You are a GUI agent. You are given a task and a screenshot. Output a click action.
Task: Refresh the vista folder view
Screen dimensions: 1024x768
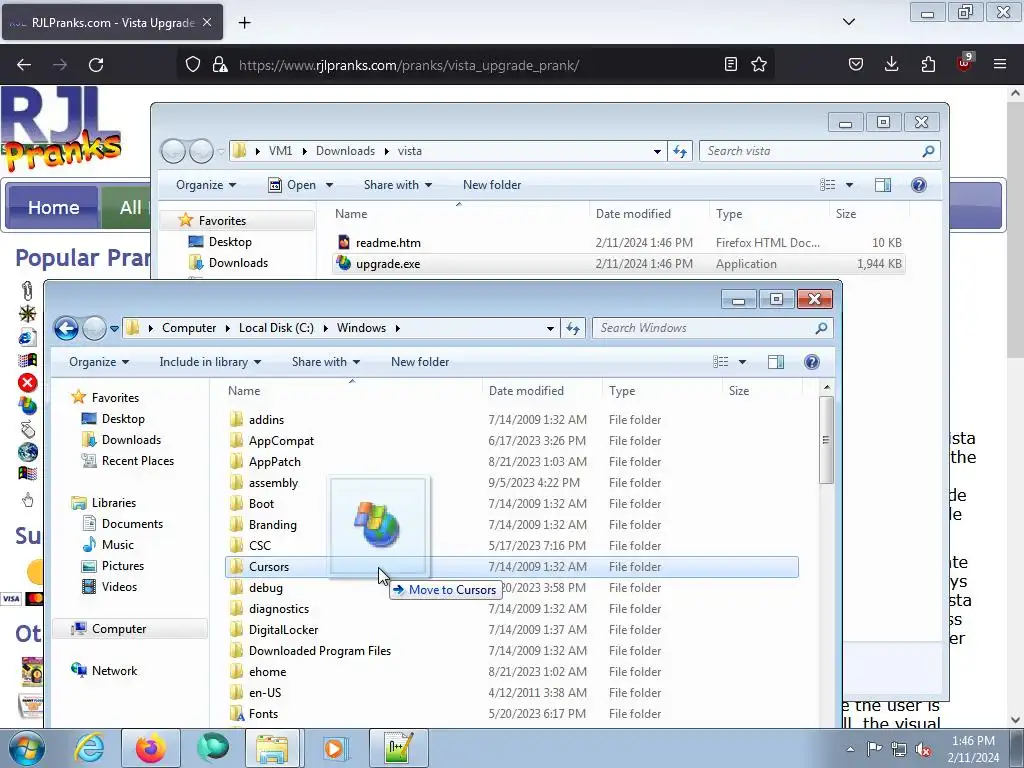tap(680, 152)
